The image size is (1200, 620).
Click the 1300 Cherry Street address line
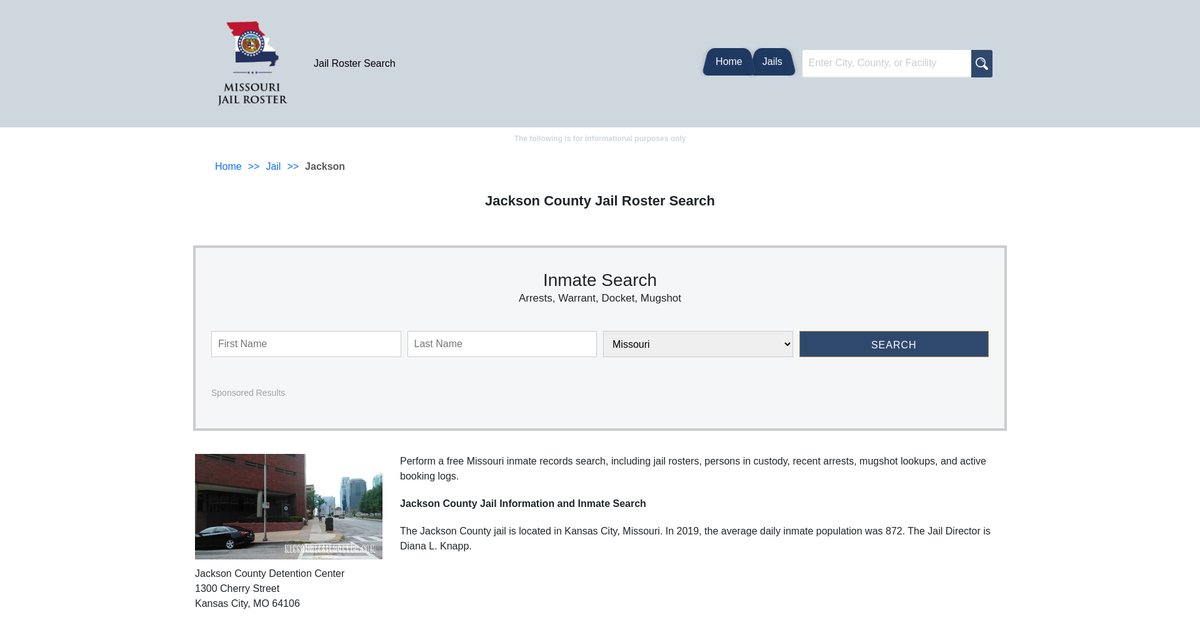[237, 589]
